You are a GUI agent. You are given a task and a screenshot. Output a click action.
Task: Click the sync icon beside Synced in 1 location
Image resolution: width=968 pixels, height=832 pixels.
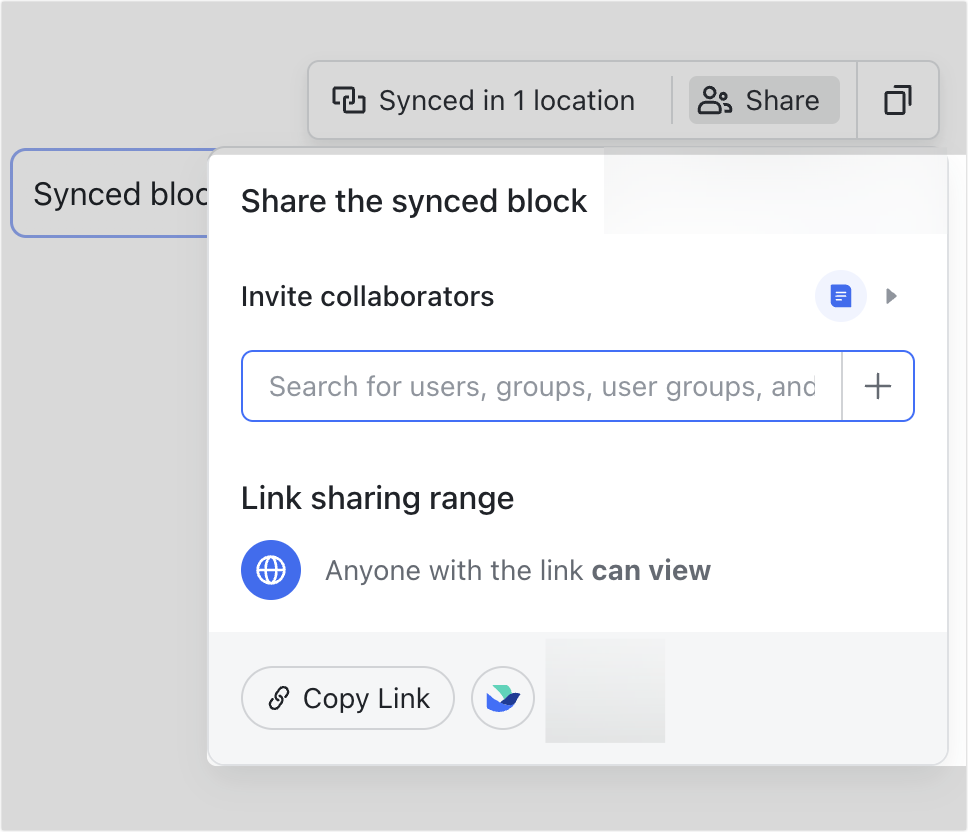(x=348, y=100)
